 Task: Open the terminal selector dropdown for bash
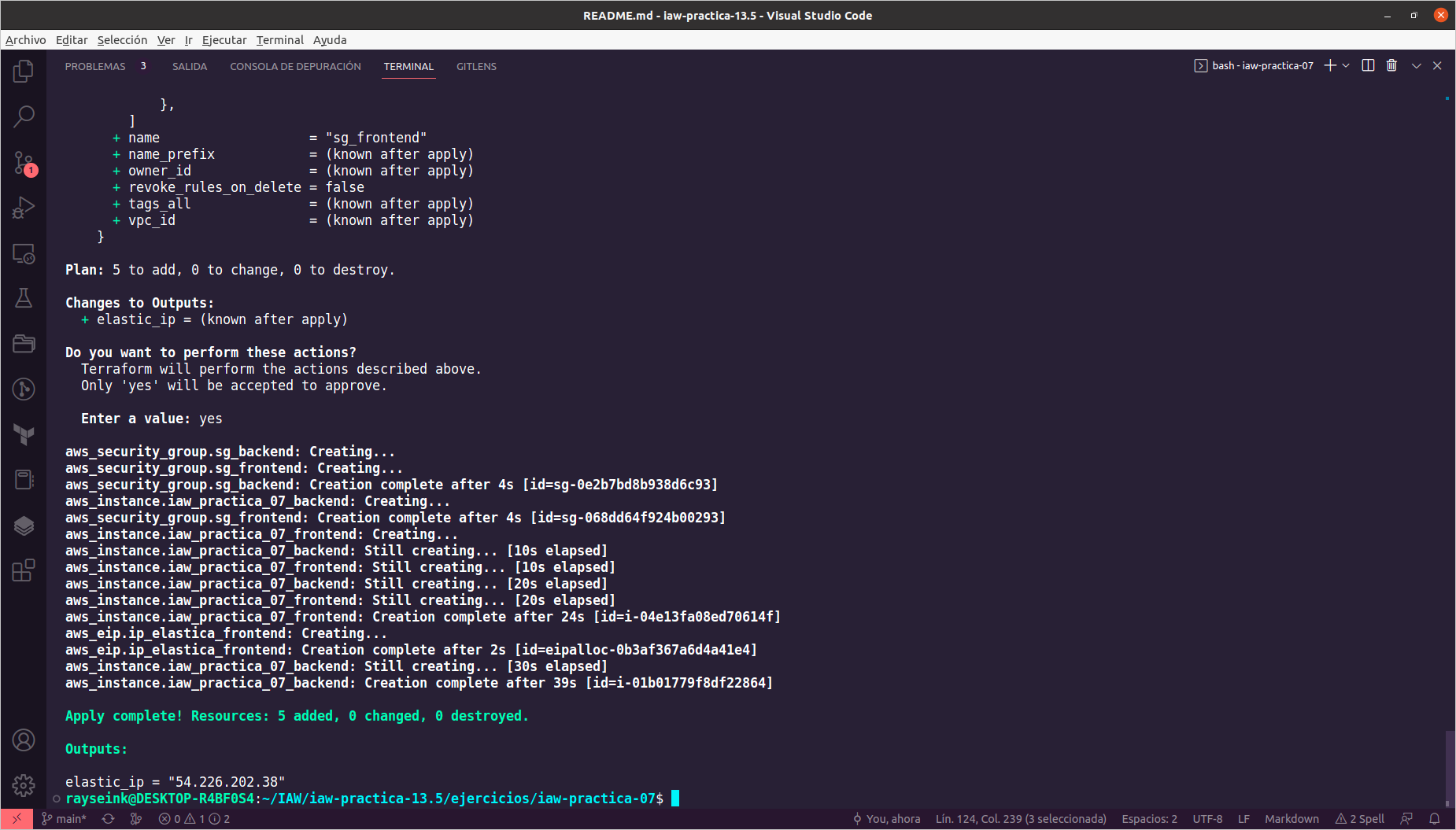pyautogui.click(x=1347, y=65)
